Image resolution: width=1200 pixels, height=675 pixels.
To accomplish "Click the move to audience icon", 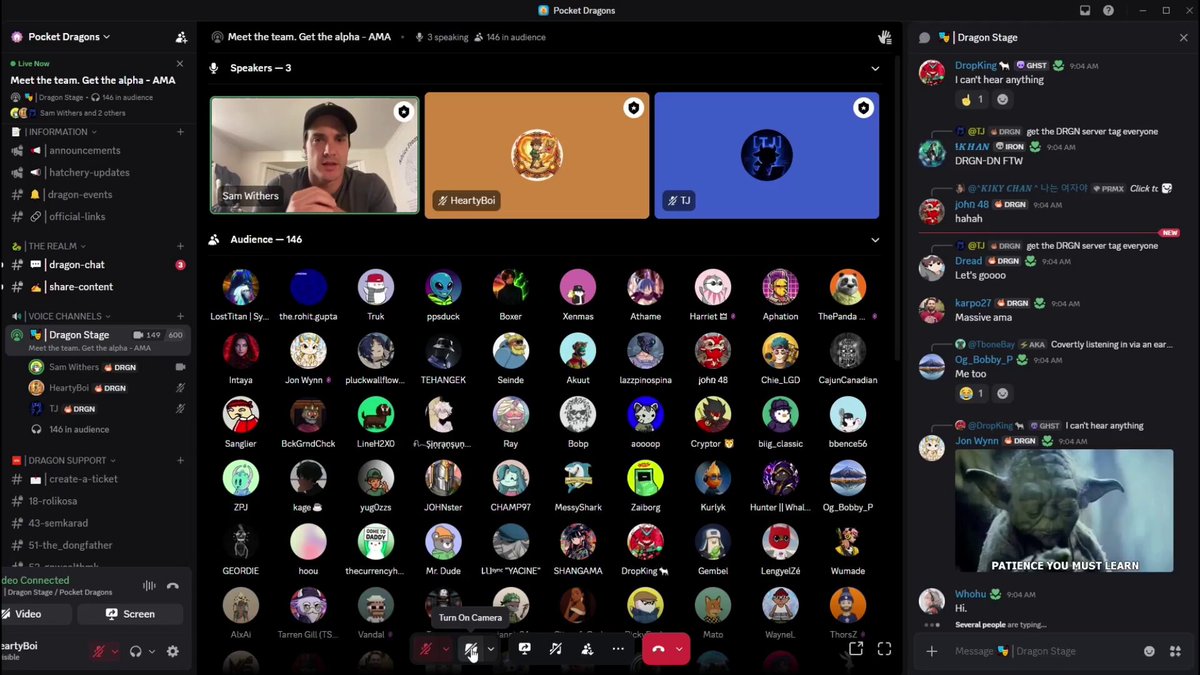I will [x=587, y=649].
